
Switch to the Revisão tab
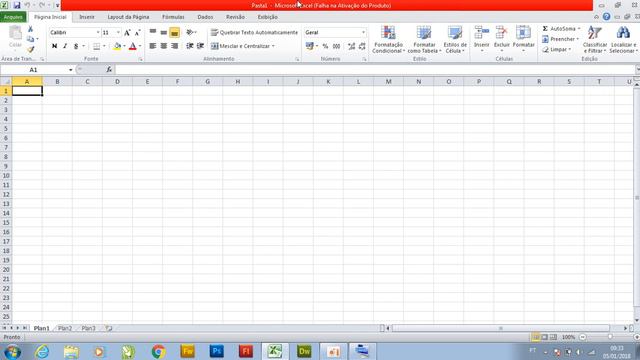235,17
